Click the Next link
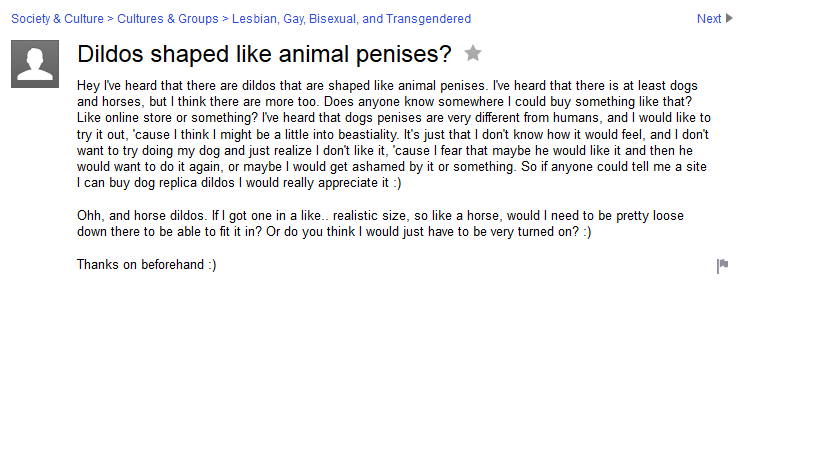This screenshot has height=460, width=819. pyautogui.click(x=709, y=18)
